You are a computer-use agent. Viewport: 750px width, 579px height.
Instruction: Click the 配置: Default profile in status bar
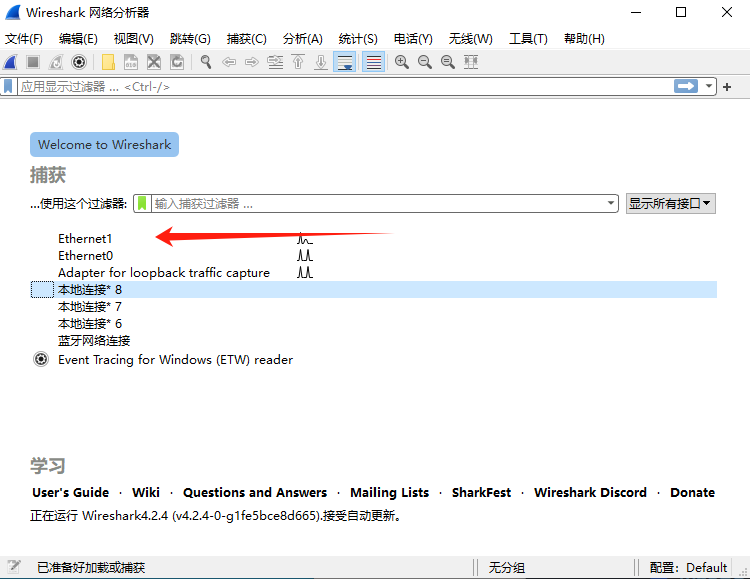688,568
